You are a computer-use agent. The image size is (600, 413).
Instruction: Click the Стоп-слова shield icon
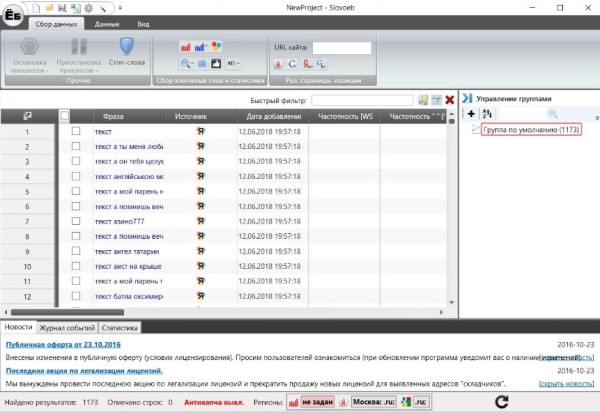pos(127,46)
